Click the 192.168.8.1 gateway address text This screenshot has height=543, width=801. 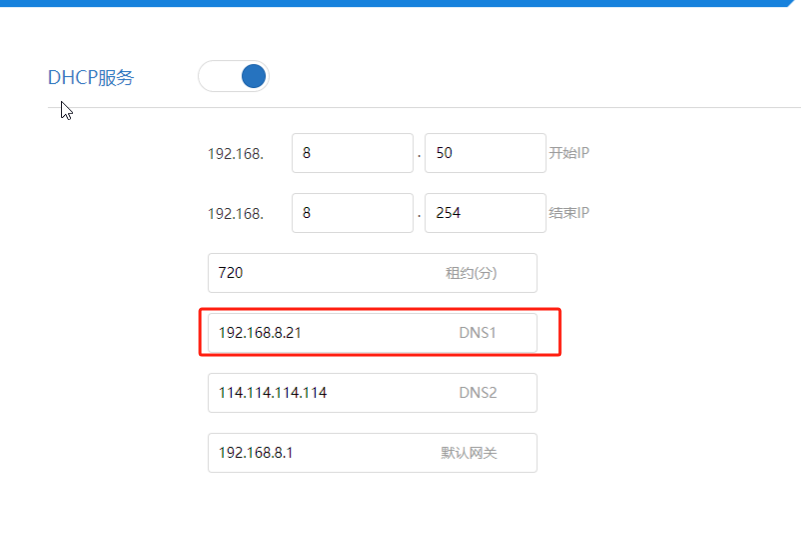click(256, 453)
